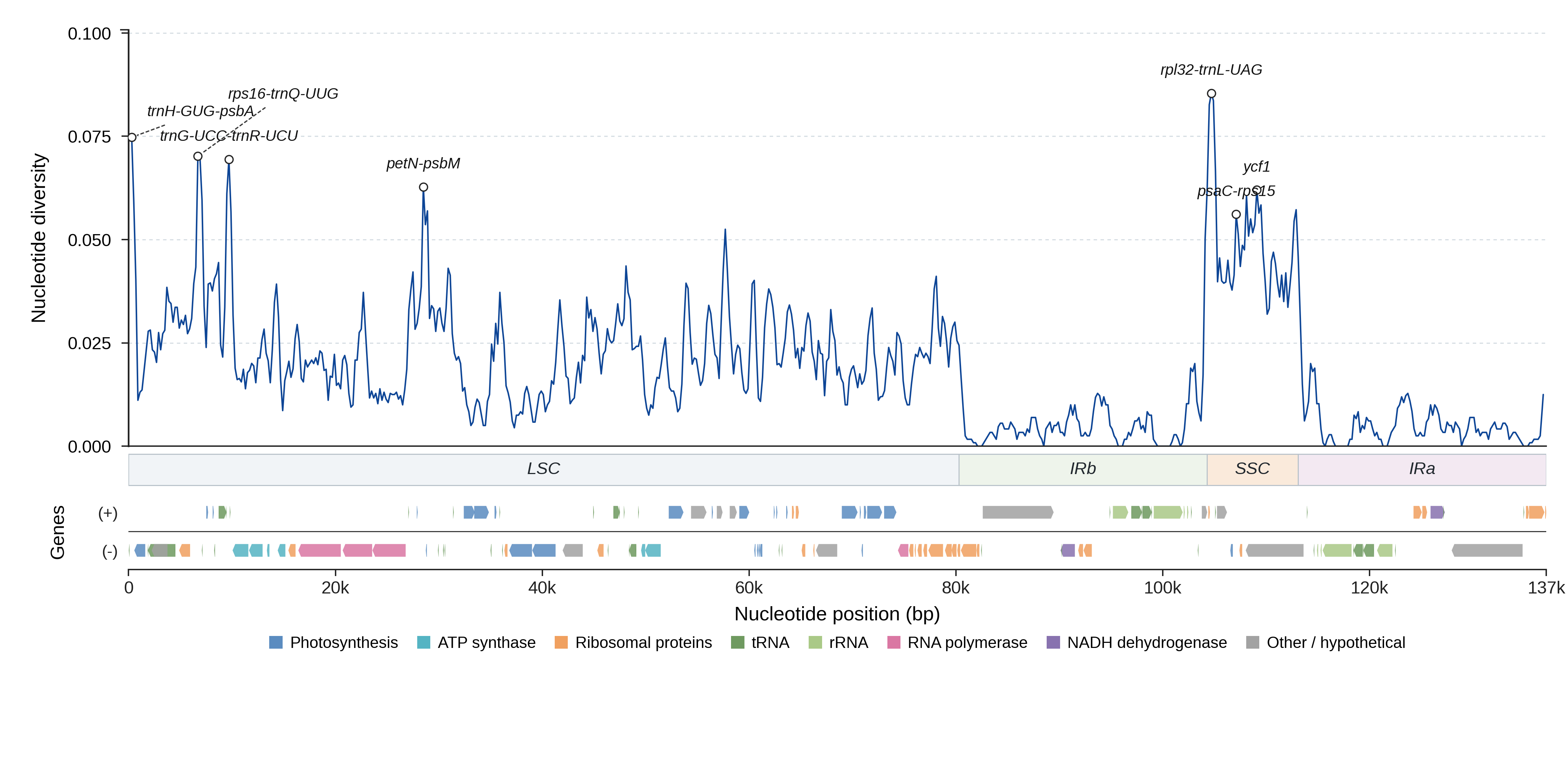
Task: Click the 0.025 y-axis tick label
Action: (x=90, y=343)
